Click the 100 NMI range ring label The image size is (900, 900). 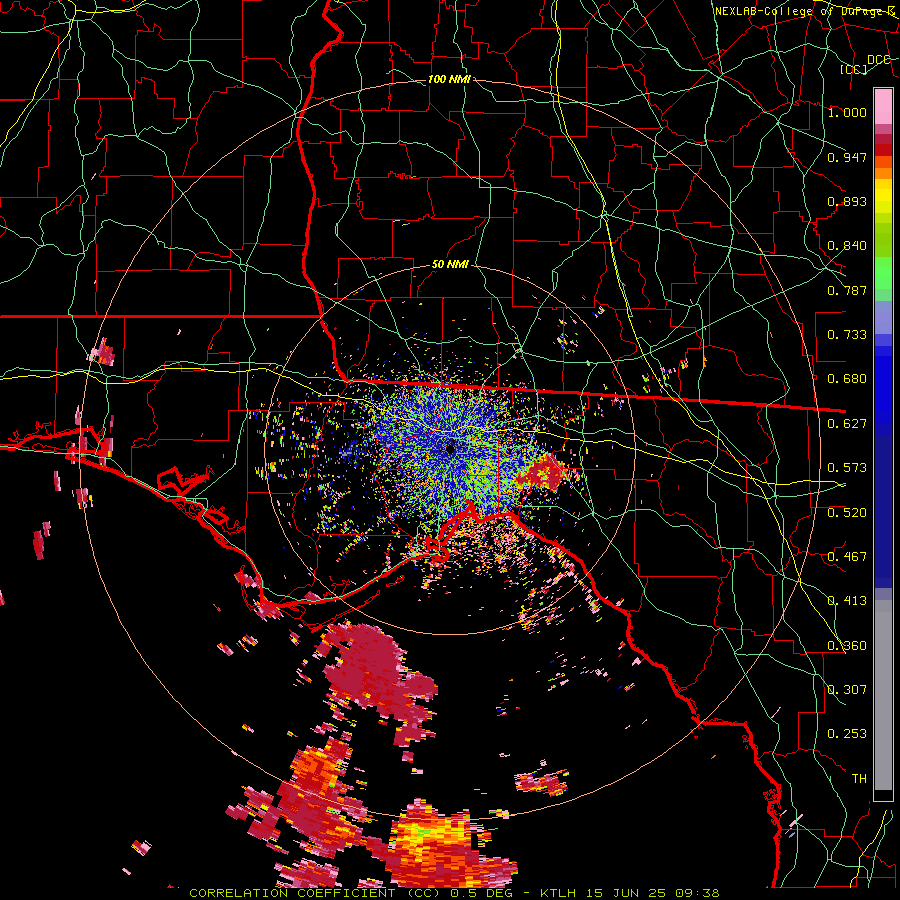[449, 79]
